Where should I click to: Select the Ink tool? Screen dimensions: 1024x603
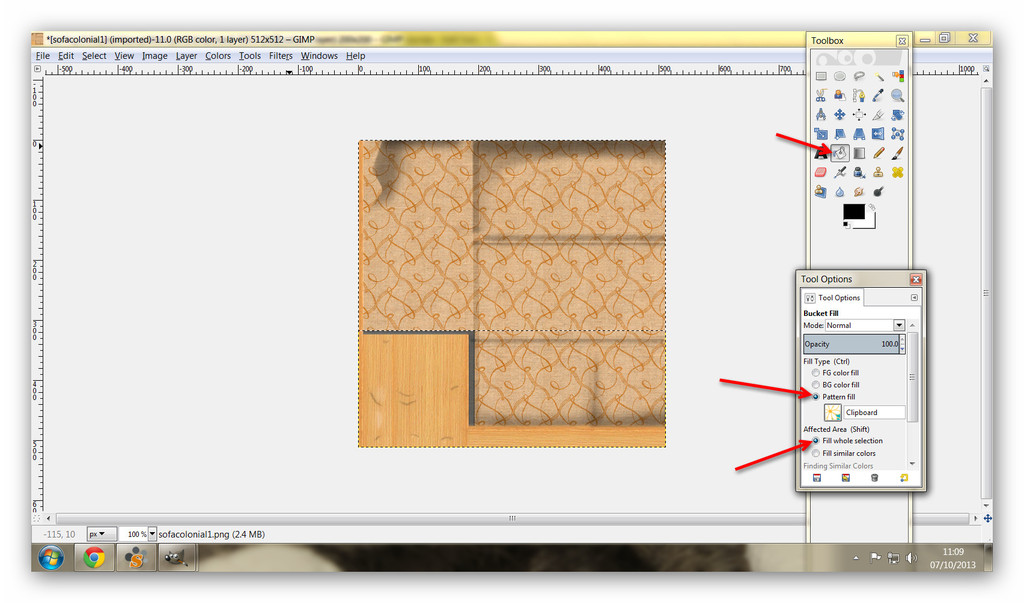(859, 172)
